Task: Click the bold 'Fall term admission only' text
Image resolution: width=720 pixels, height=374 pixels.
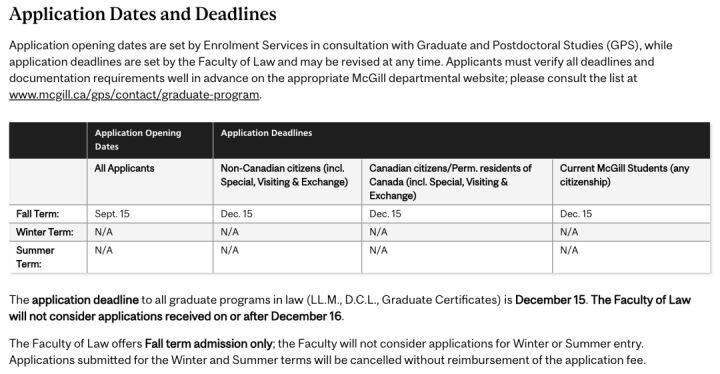Action: 208,344
